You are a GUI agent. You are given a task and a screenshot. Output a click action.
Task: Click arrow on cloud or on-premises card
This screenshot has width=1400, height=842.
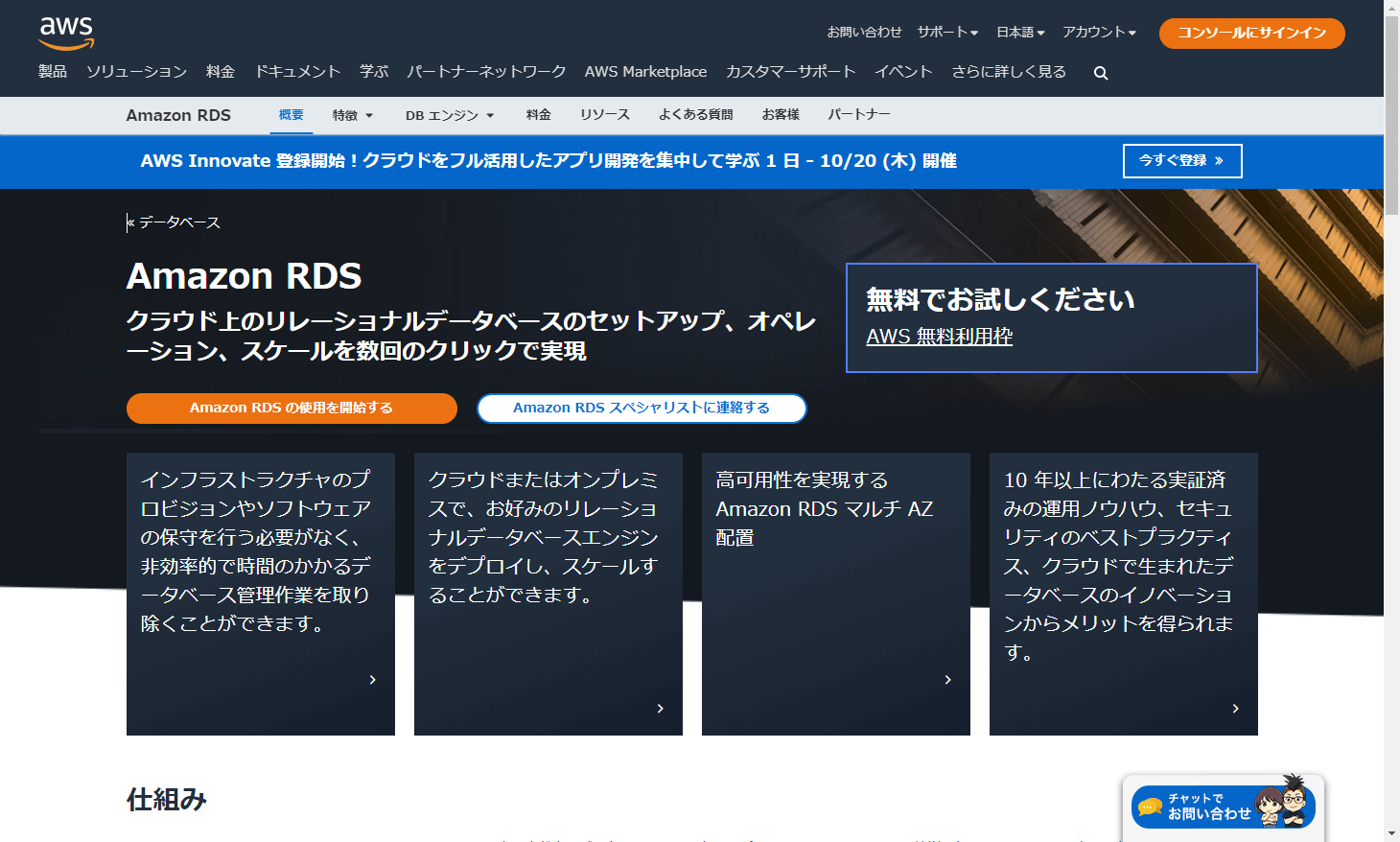[661, 709]
